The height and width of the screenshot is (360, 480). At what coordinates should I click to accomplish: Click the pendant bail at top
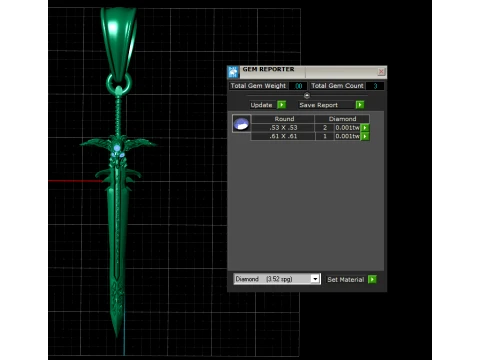tap(119, 43)
